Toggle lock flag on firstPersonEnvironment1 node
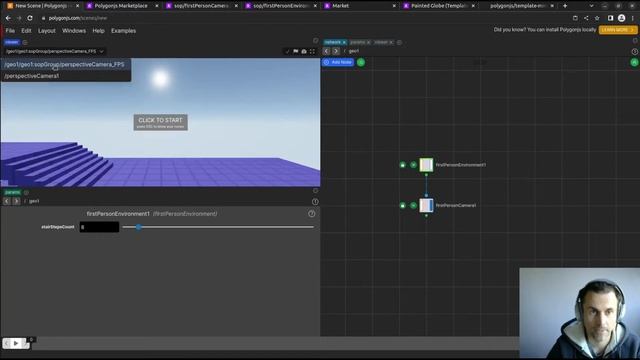The height and width of the screenshot is (360, 640). 402,165
